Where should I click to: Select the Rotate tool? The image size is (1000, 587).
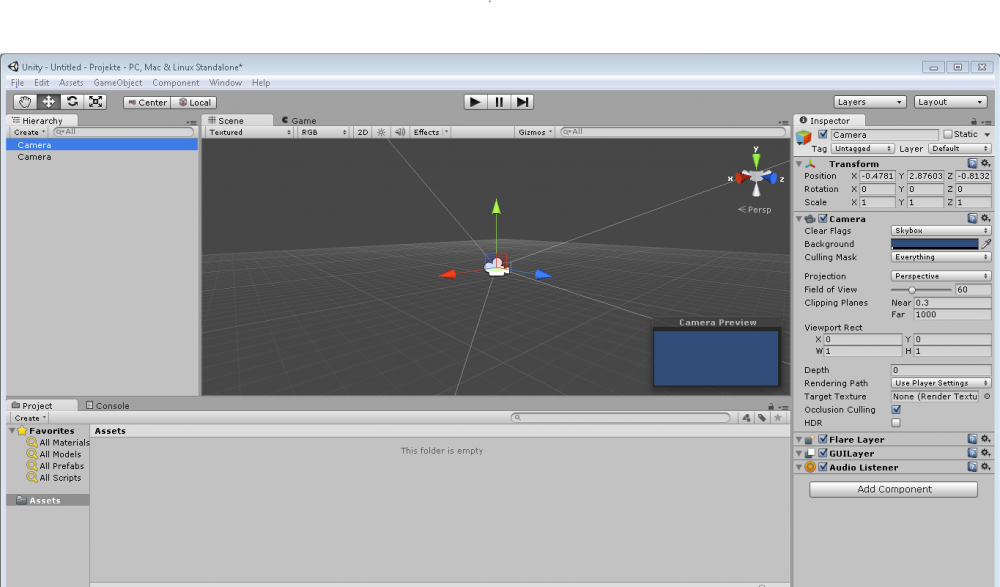(x=72, y=102)
